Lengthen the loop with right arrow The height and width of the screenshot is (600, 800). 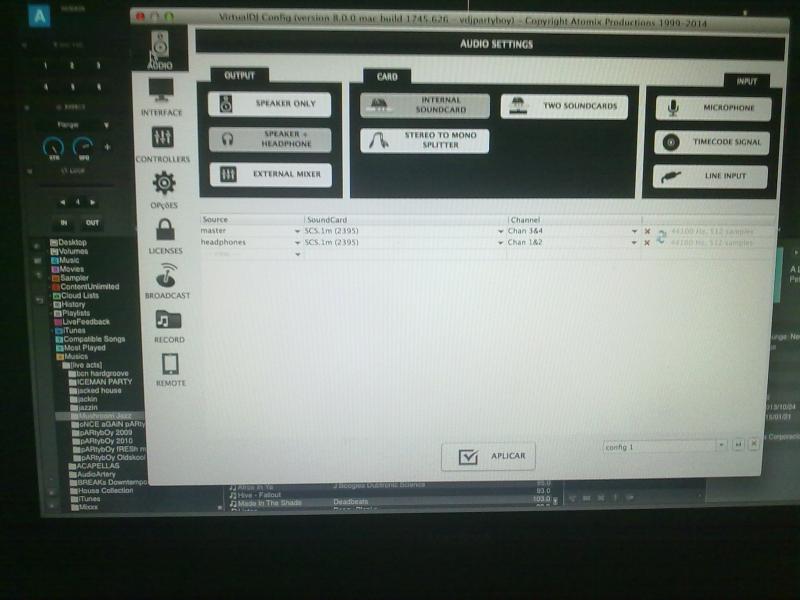(92, 203)
